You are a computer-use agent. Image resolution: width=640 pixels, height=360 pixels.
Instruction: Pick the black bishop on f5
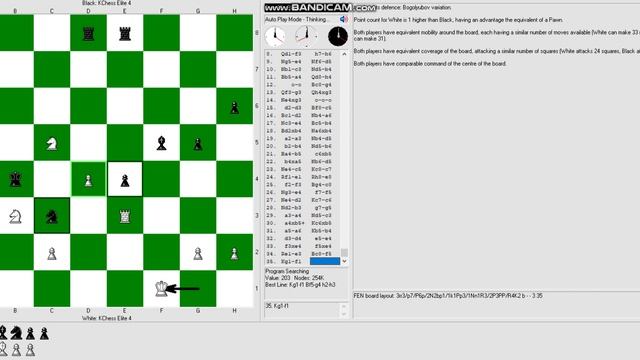pos(162,143)
